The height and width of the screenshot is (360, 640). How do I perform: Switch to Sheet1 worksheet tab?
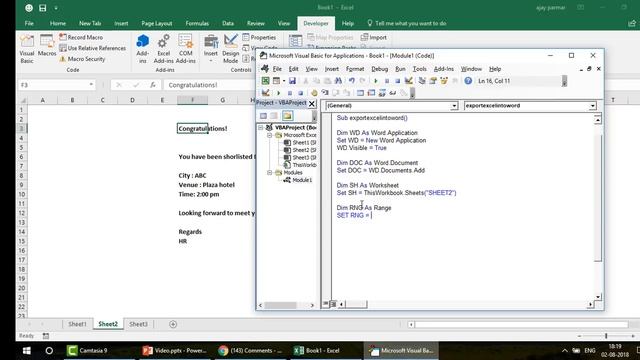coord(77,324)
